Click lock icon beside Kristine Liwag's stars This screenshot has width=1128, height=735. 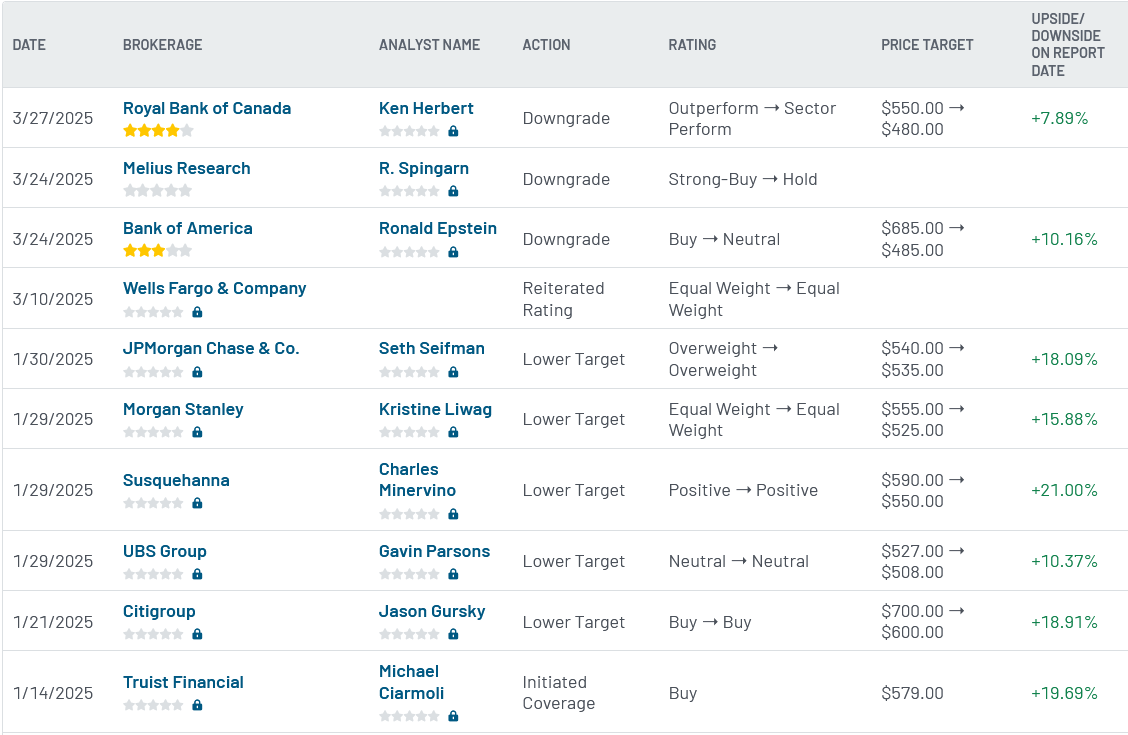pos(453,432)
